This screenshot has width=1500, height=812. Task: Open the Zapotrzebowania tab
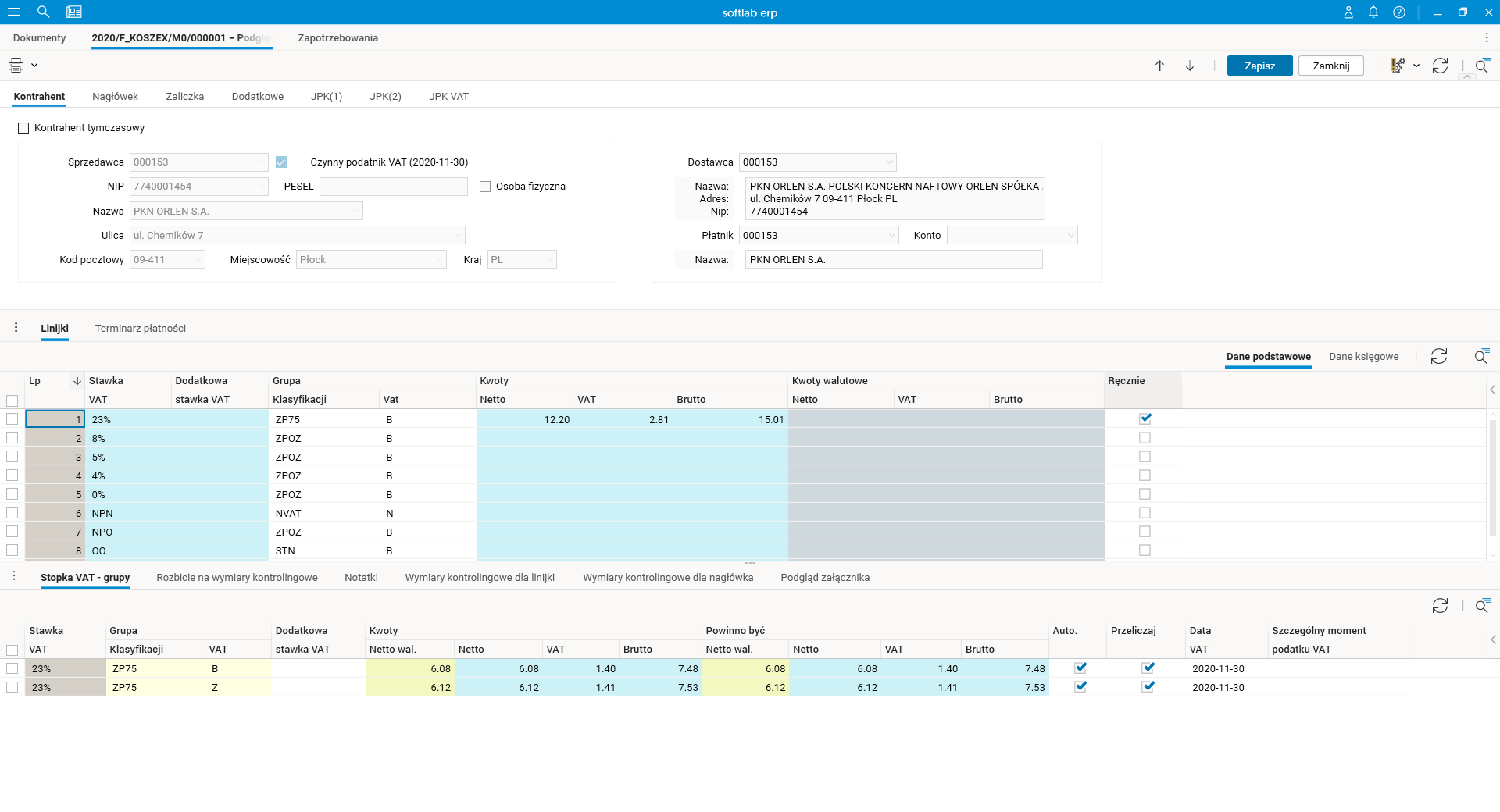click(338, 37)
